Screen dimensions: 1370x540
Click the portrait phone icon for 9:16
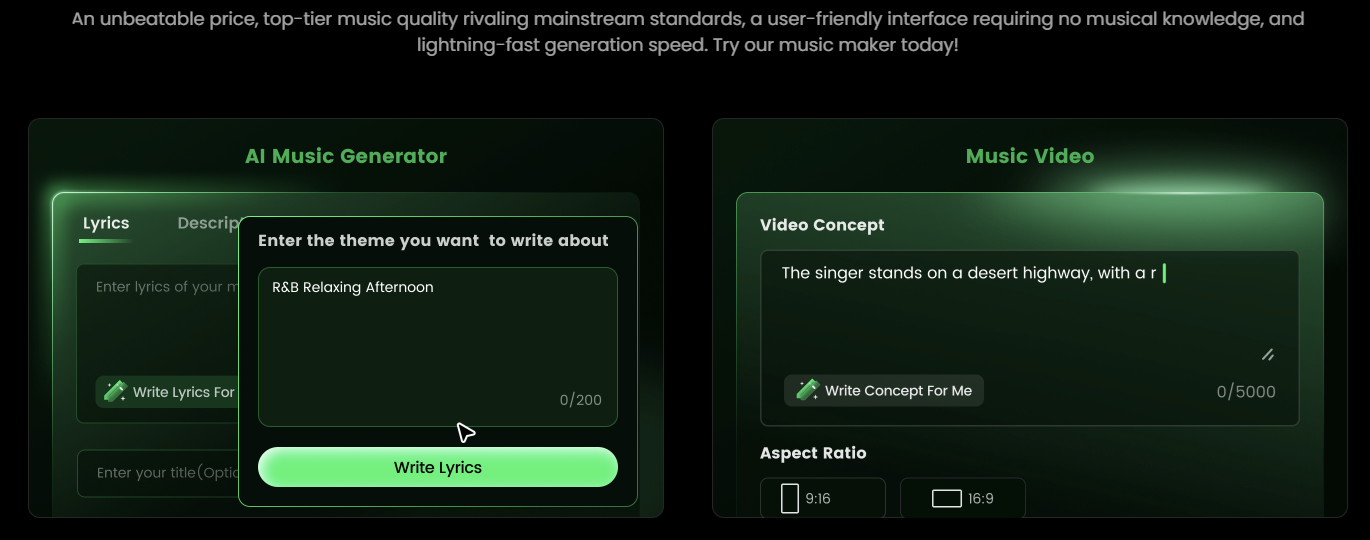[790, 498]
